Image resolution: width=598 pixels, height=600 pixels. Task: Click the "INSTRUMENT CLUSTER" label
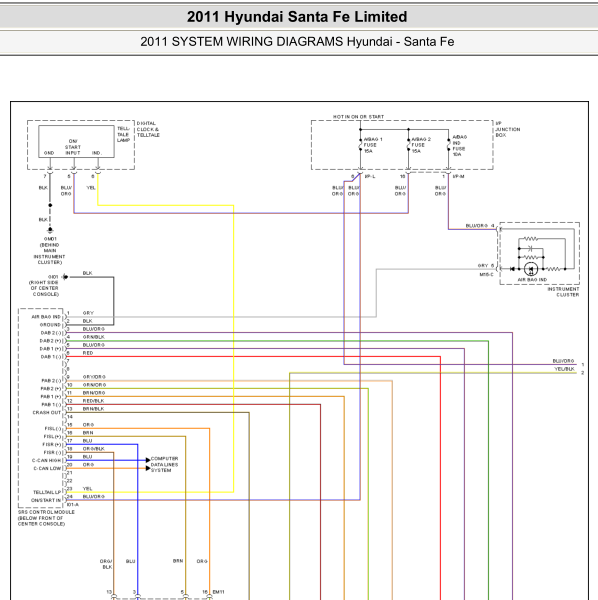563,292
